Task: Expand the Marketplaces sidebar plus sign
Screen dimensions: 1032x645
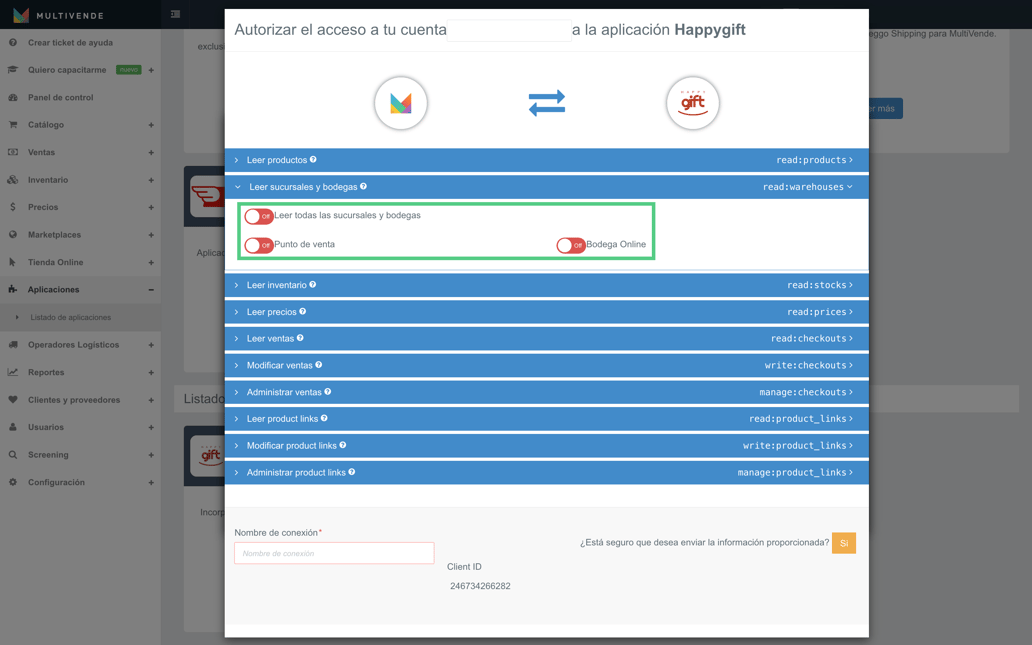Action: pyautogui.click(x=151, y=235)
